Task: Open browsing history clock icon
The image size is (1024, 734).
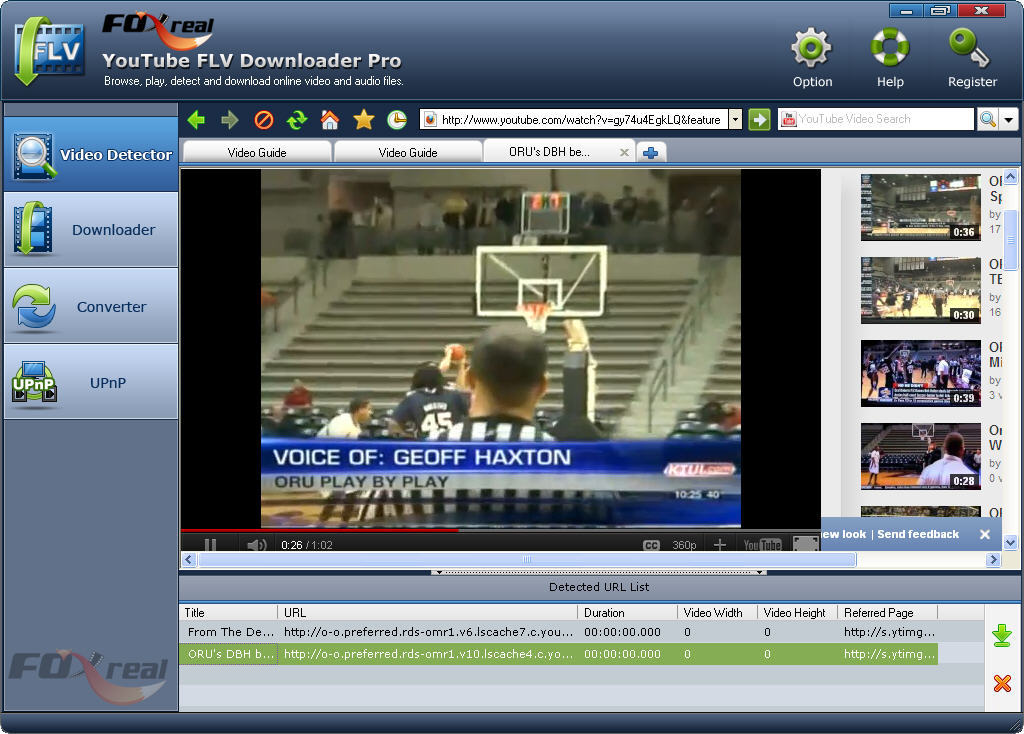Action: pos(397,120)
